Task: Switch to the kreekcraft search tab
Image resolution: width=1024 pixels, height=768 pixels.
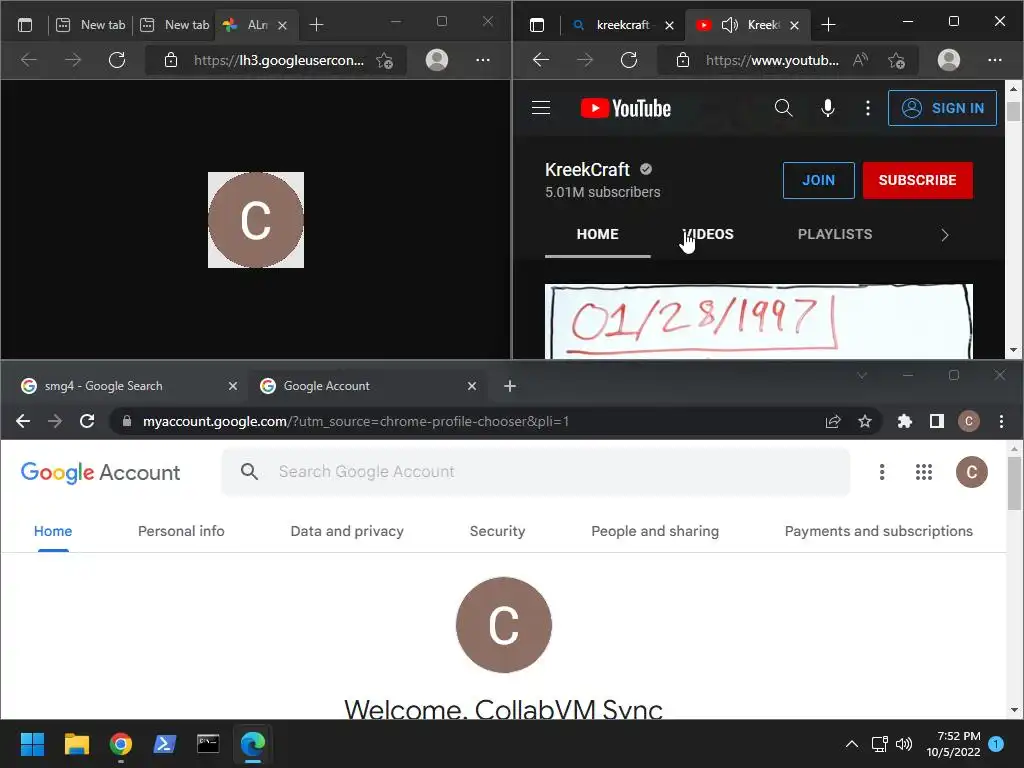Action: pyautogui.click(x=621, y=25)
